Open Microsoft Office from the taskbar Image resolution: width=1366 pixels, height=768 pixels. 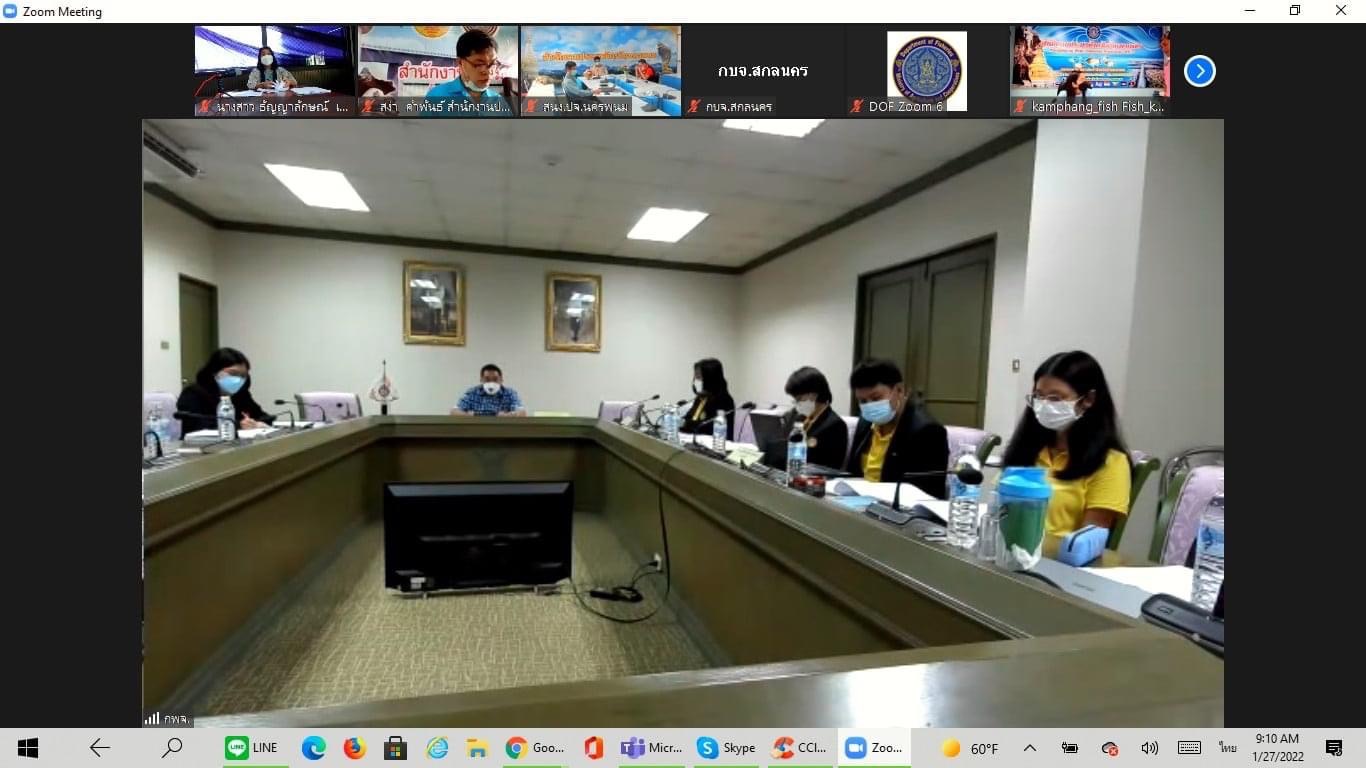tap(594, 748)
